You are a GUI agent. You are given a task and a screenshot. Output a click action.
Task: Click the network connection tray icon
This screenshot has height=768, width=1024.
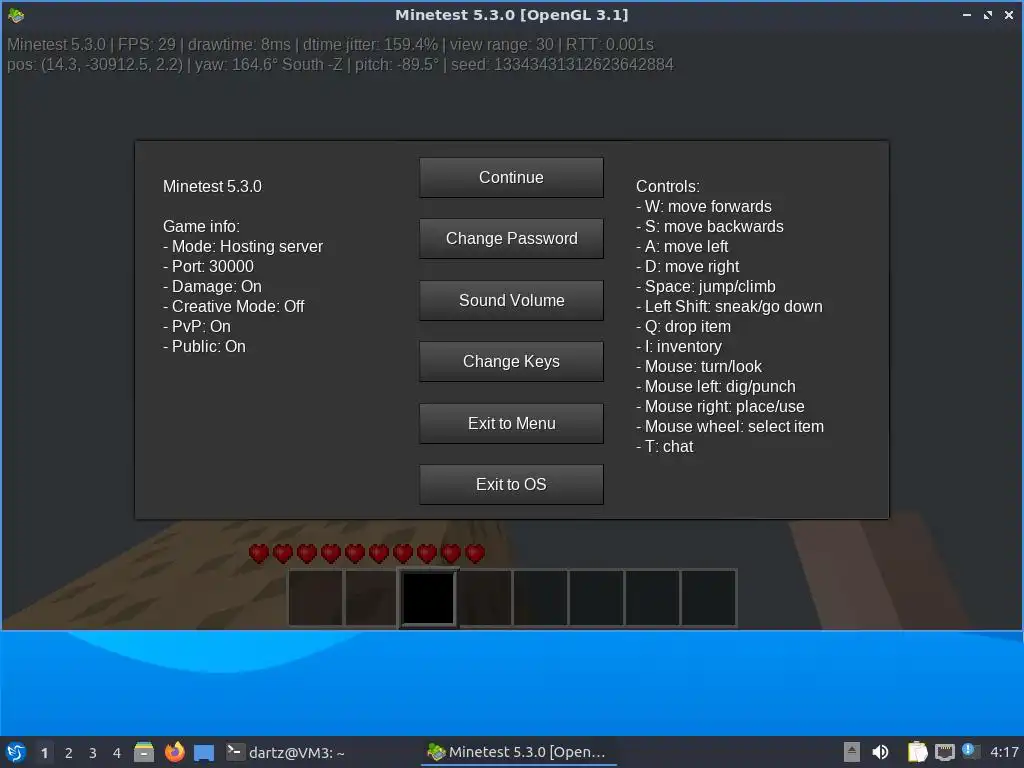point(944,752)
